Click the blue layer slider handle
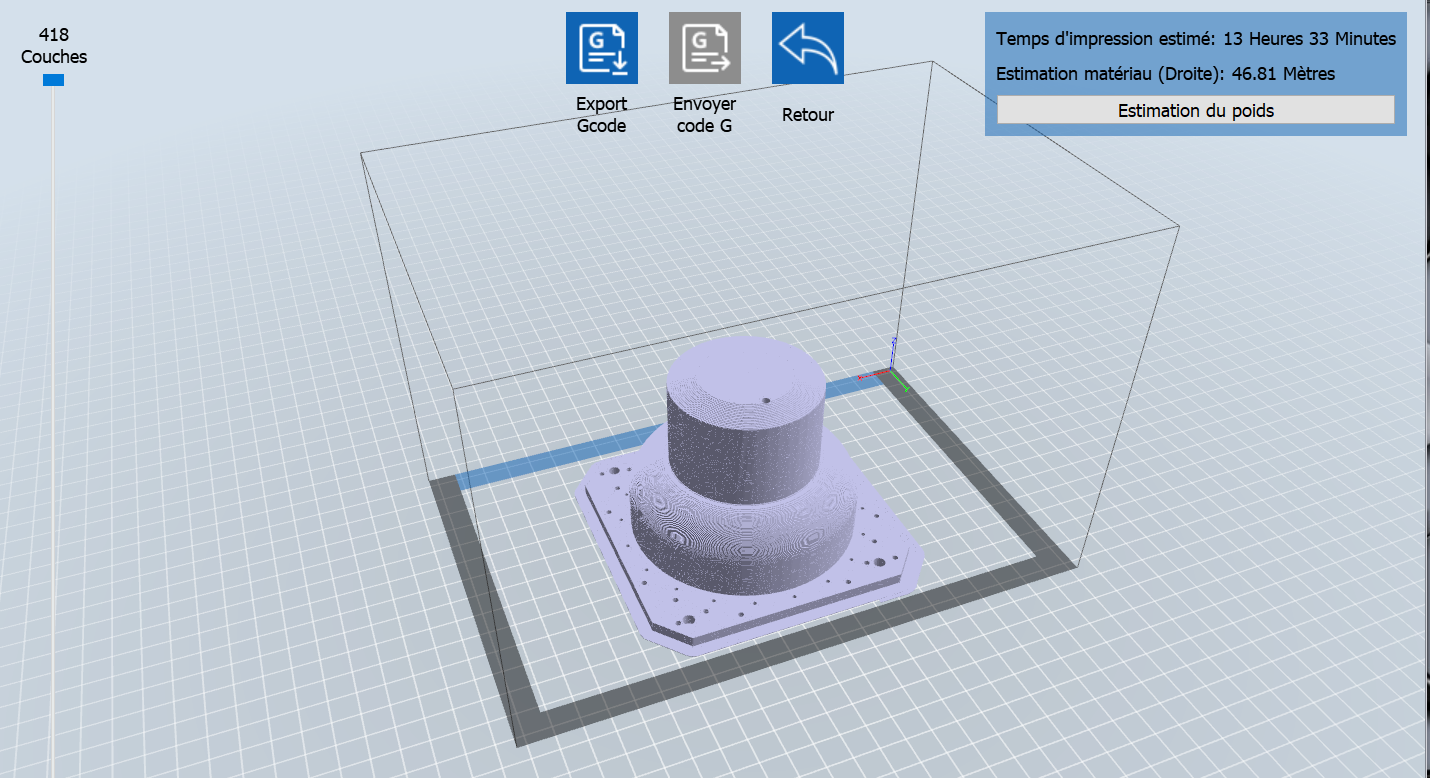 (x=54, y=80)
